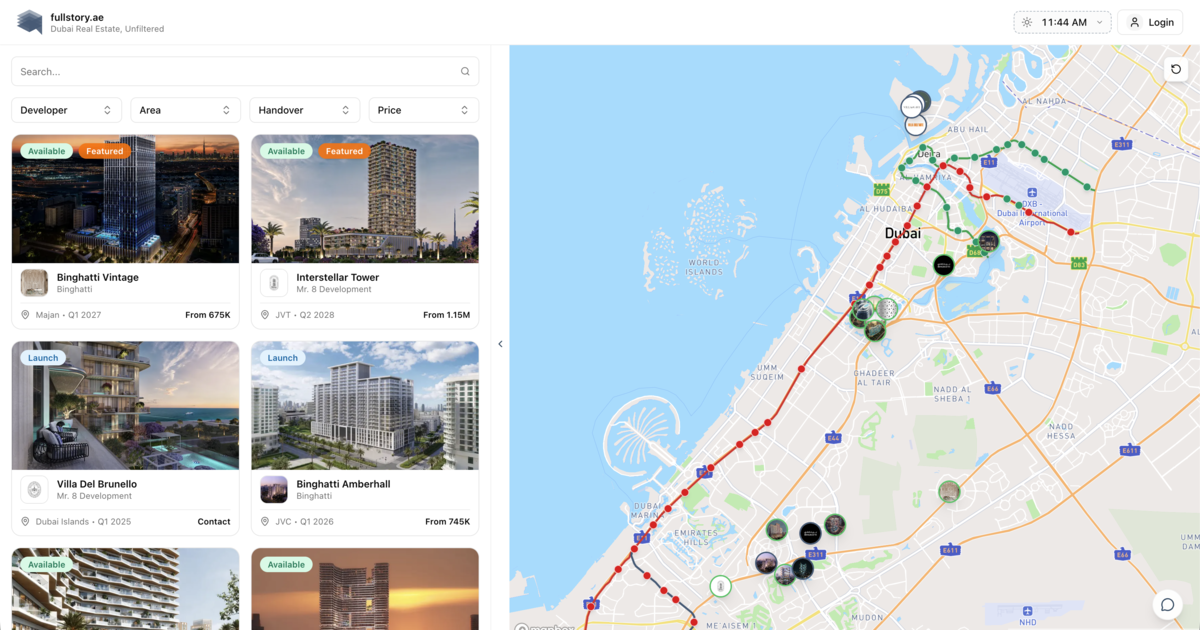Click the fullstory.ae site name
This screenshot has width=1200, height=630.
click(x=77, y=16)
